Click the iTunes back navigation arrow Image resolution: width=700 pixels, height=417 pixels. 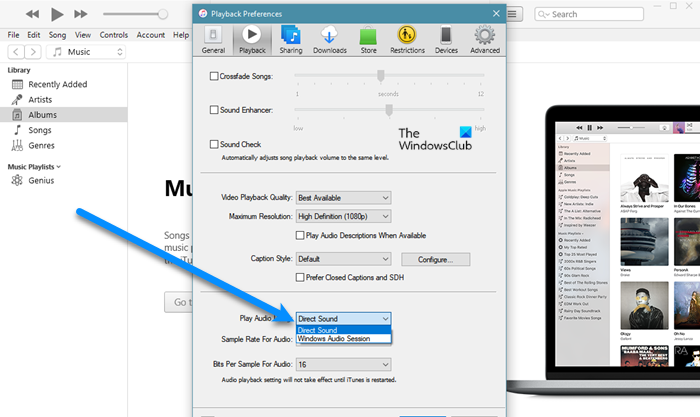16,52
